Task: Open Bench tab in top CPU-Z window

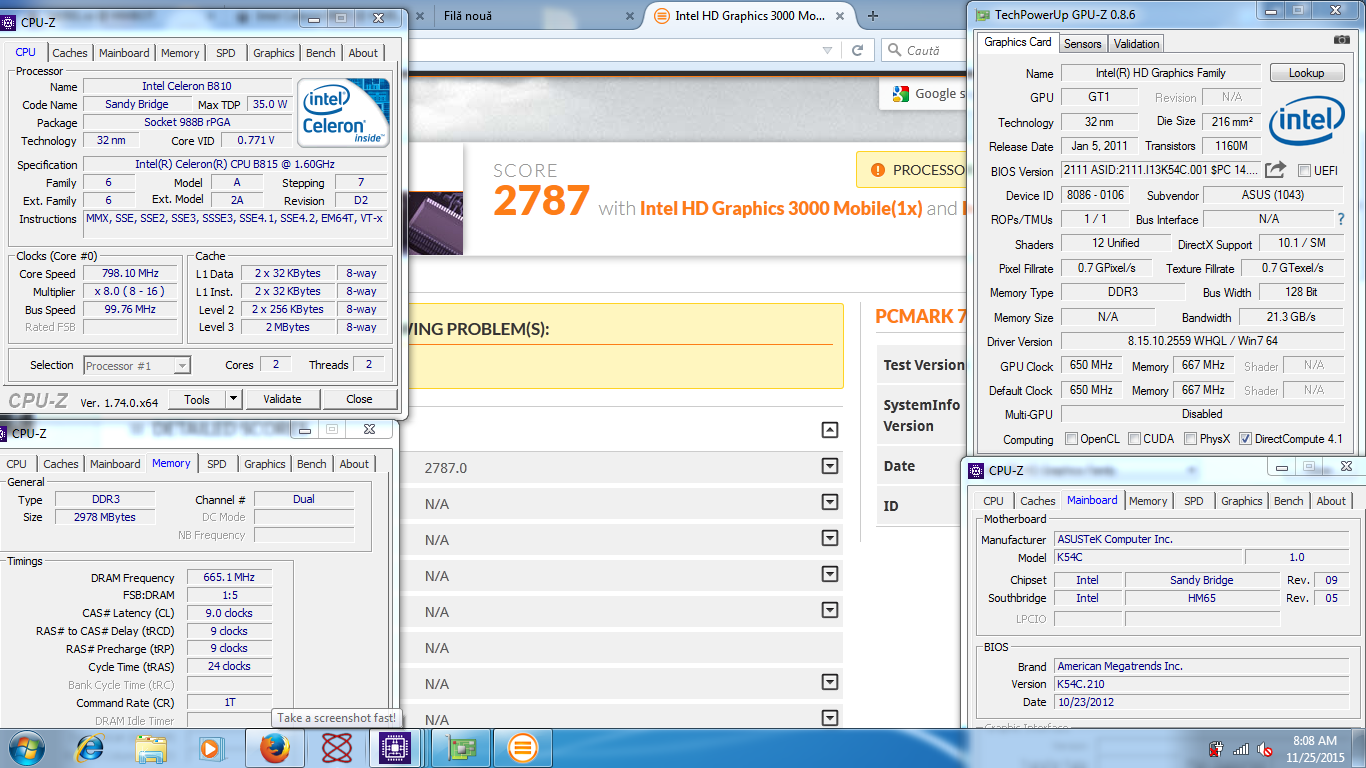Action: click(x=321, y=53)
